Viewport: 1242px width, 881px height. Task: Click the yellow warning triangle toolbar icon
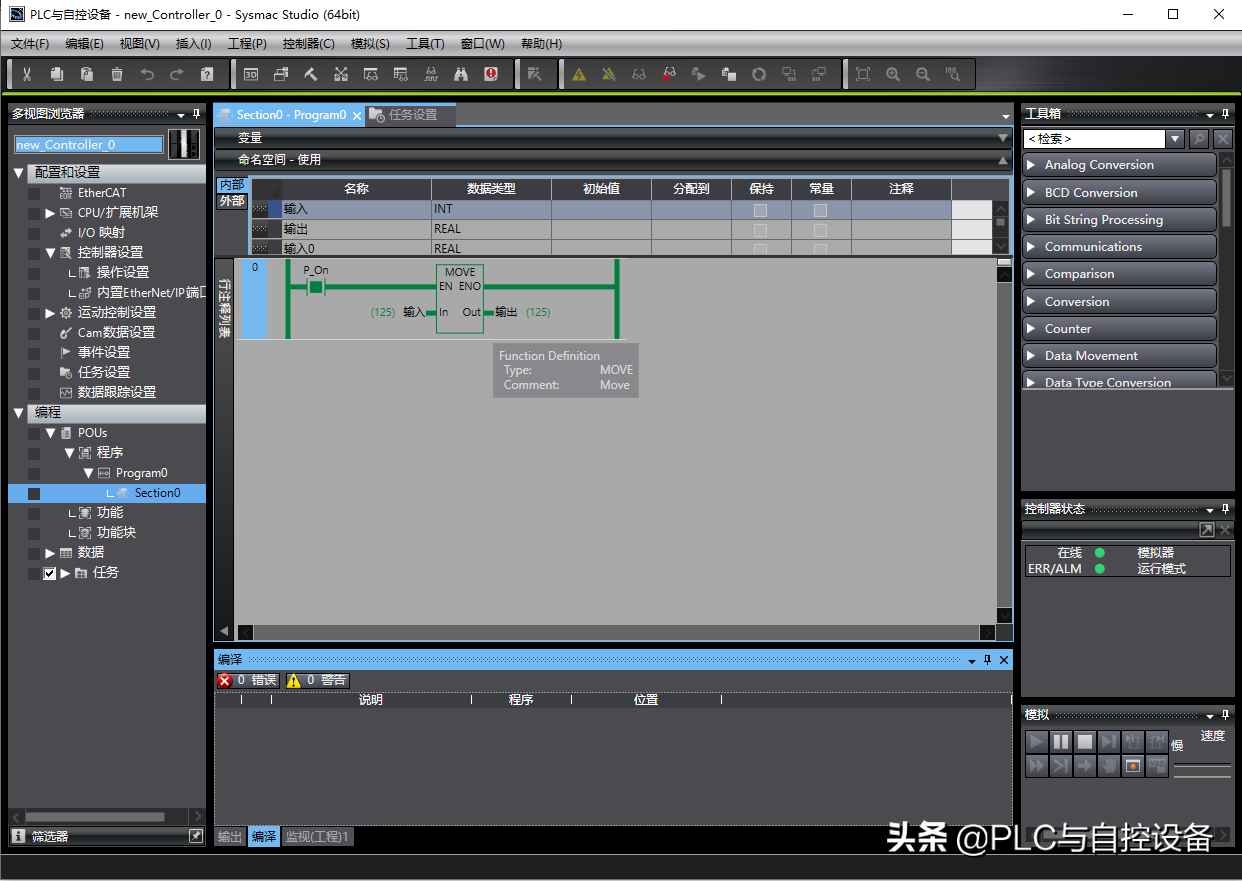579,74
